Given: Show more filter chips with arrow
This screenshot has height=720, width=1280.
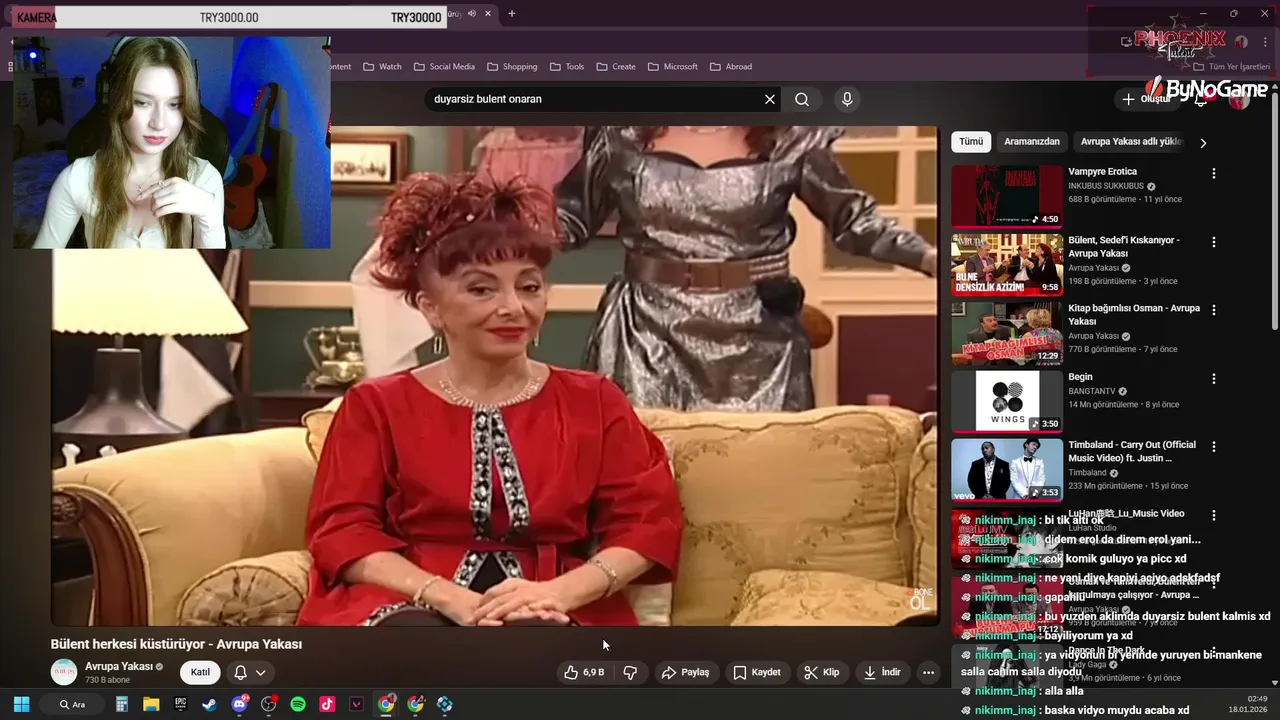Looking at the screenshot, I should coord(1203,142).
